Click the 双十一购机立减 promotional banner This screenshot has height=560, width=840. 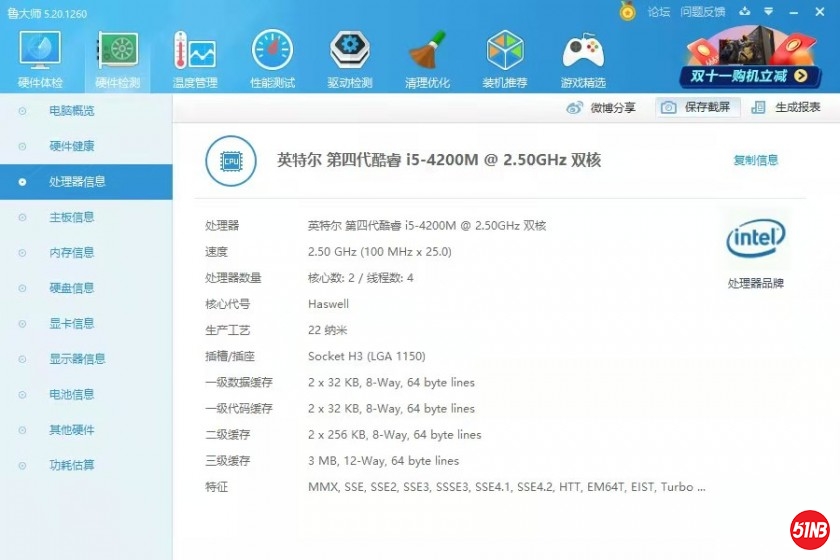[750, 60]
